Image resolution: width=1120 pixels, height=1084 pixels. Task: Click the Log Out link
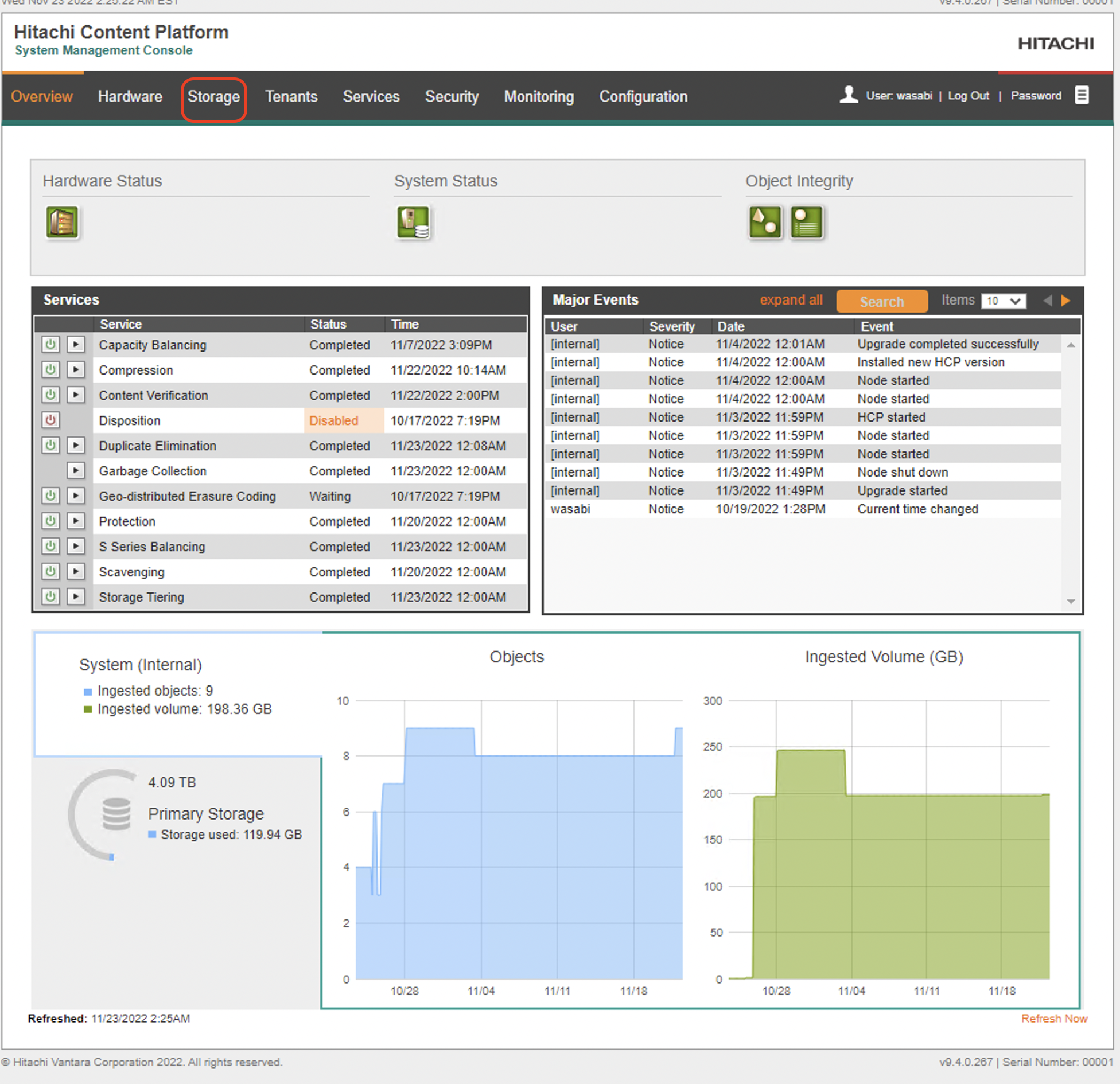(x=969, y=96)
